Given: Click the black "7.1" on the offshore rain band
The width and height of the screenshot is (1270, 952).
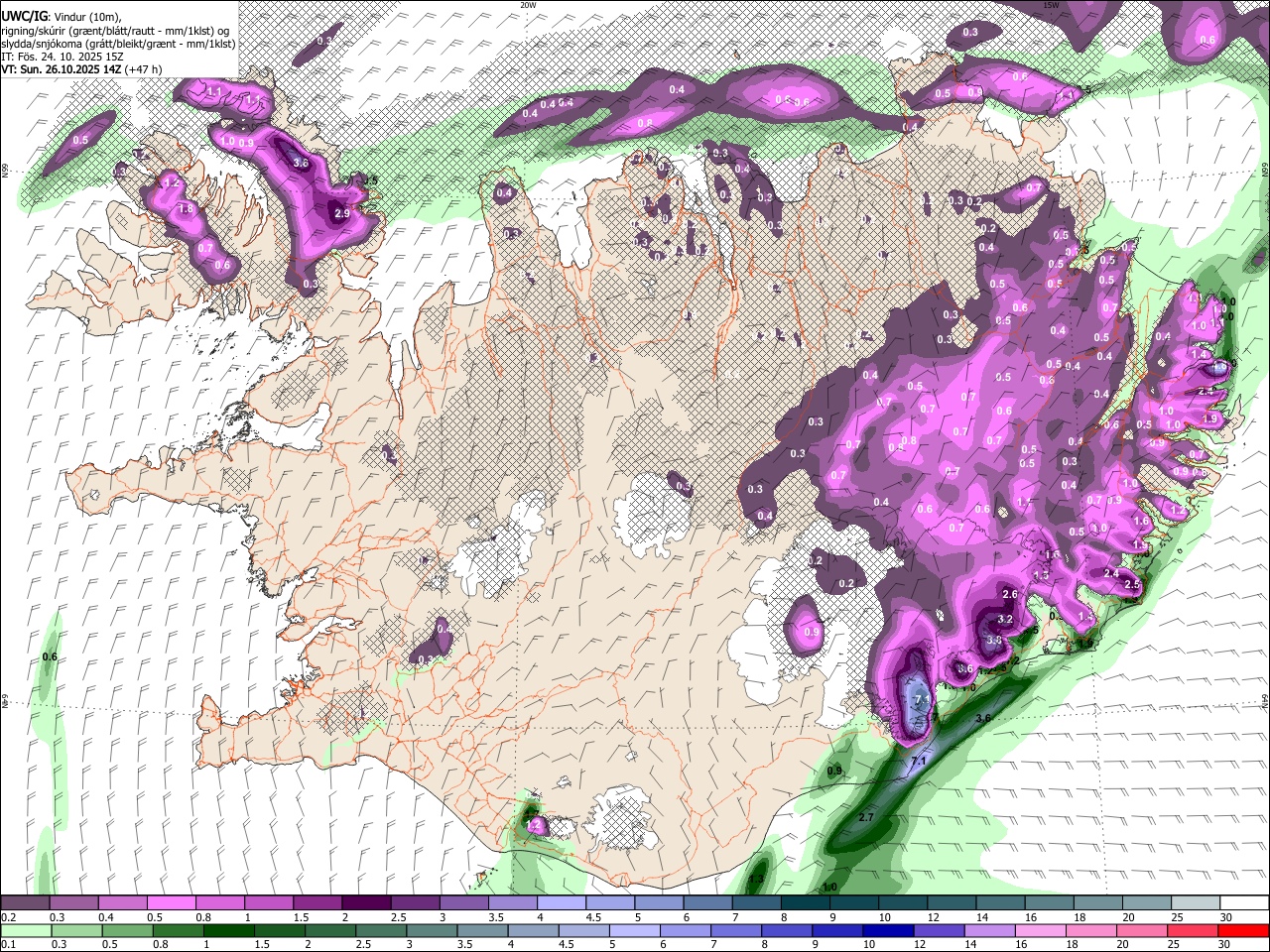Looking at the screenshot, I should pyautogui.click(x=918, y=761).
